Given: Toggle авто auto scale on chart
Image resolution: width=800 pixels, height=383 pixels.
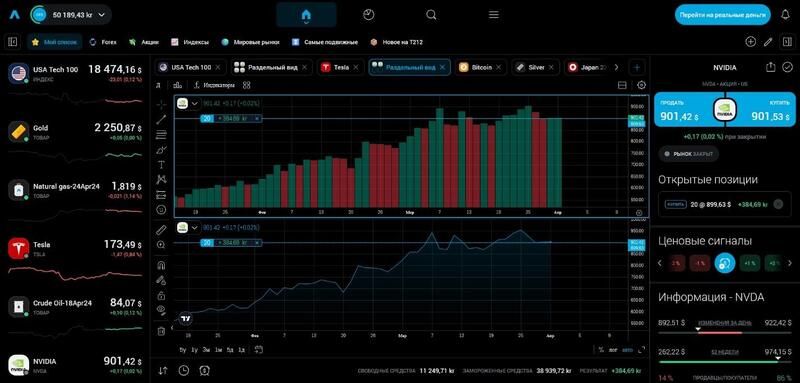Looking at the screenshot, I should click(628, 350).
